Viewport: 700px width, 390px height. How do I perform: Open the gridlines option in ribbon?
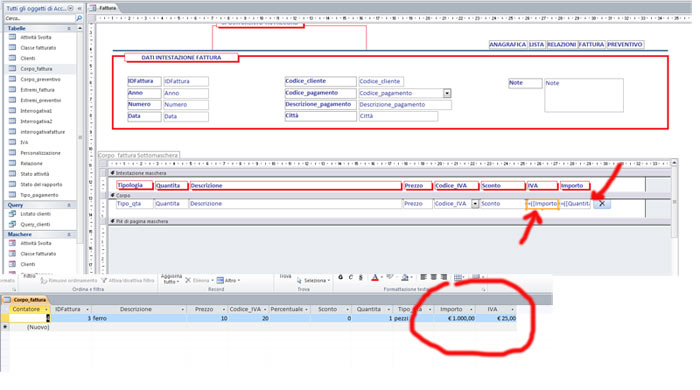pos(459,278)
